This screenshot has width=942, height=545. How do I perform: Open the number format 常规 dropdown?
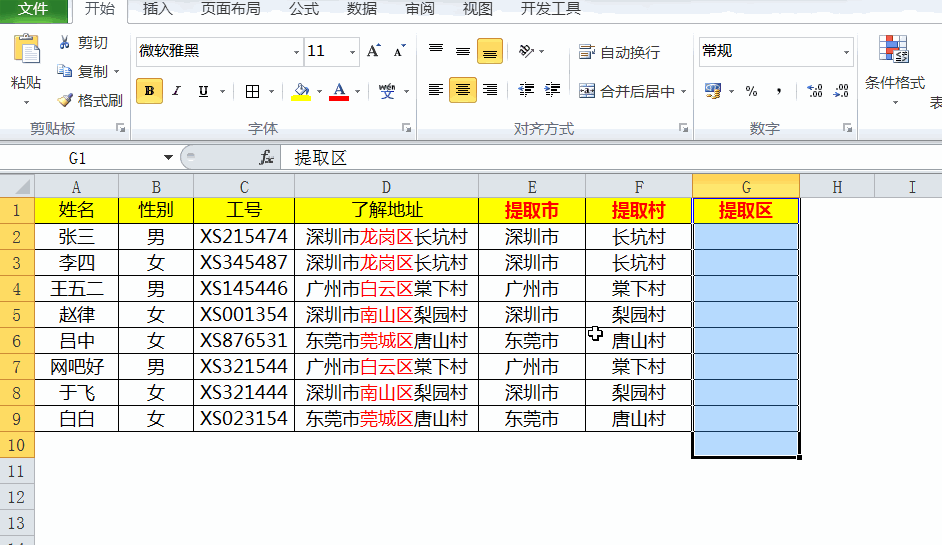(x=846, y=52)
